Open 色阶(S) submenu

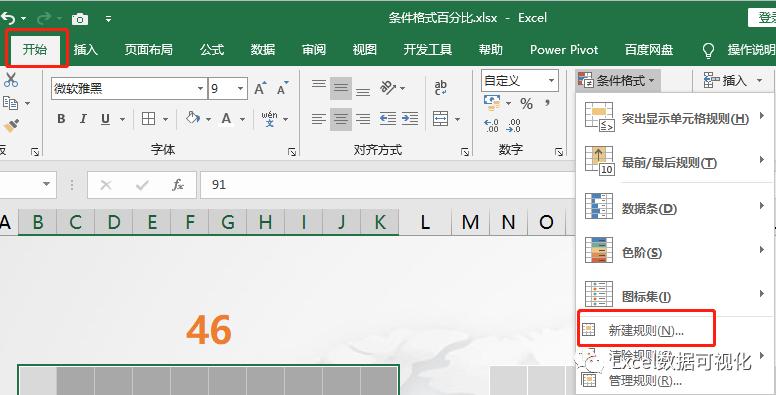coord(675,251)
